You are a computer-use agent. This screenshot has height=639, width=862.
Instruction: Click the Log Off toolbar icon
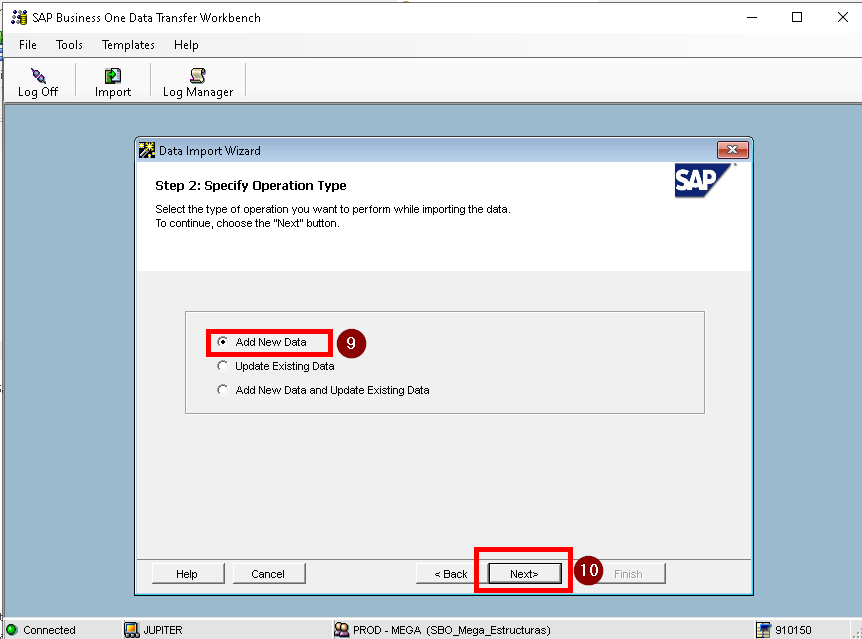pos(38,75)
